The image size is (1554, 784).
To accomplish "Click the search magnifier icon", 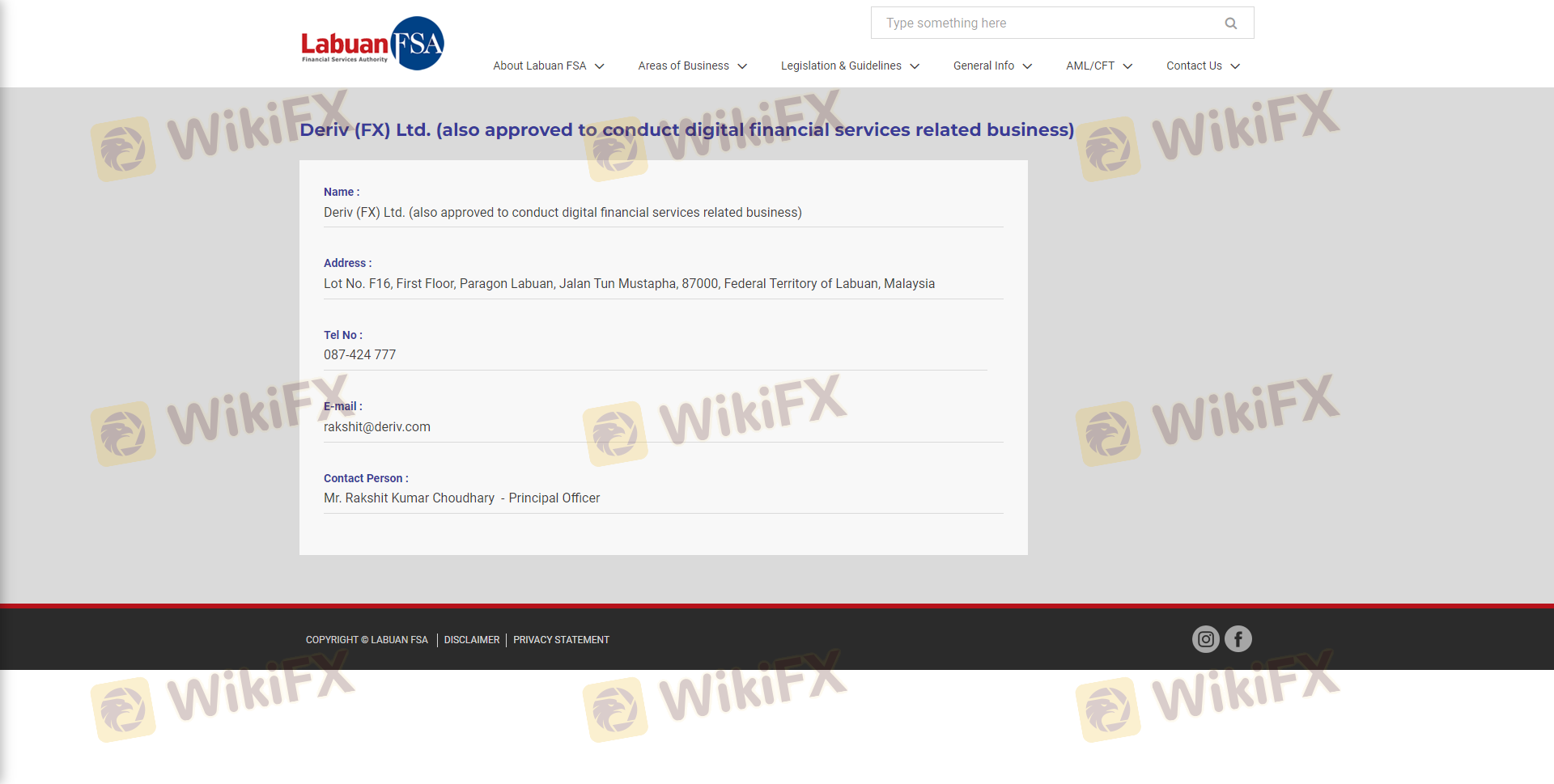I will tap(1230, 23).
